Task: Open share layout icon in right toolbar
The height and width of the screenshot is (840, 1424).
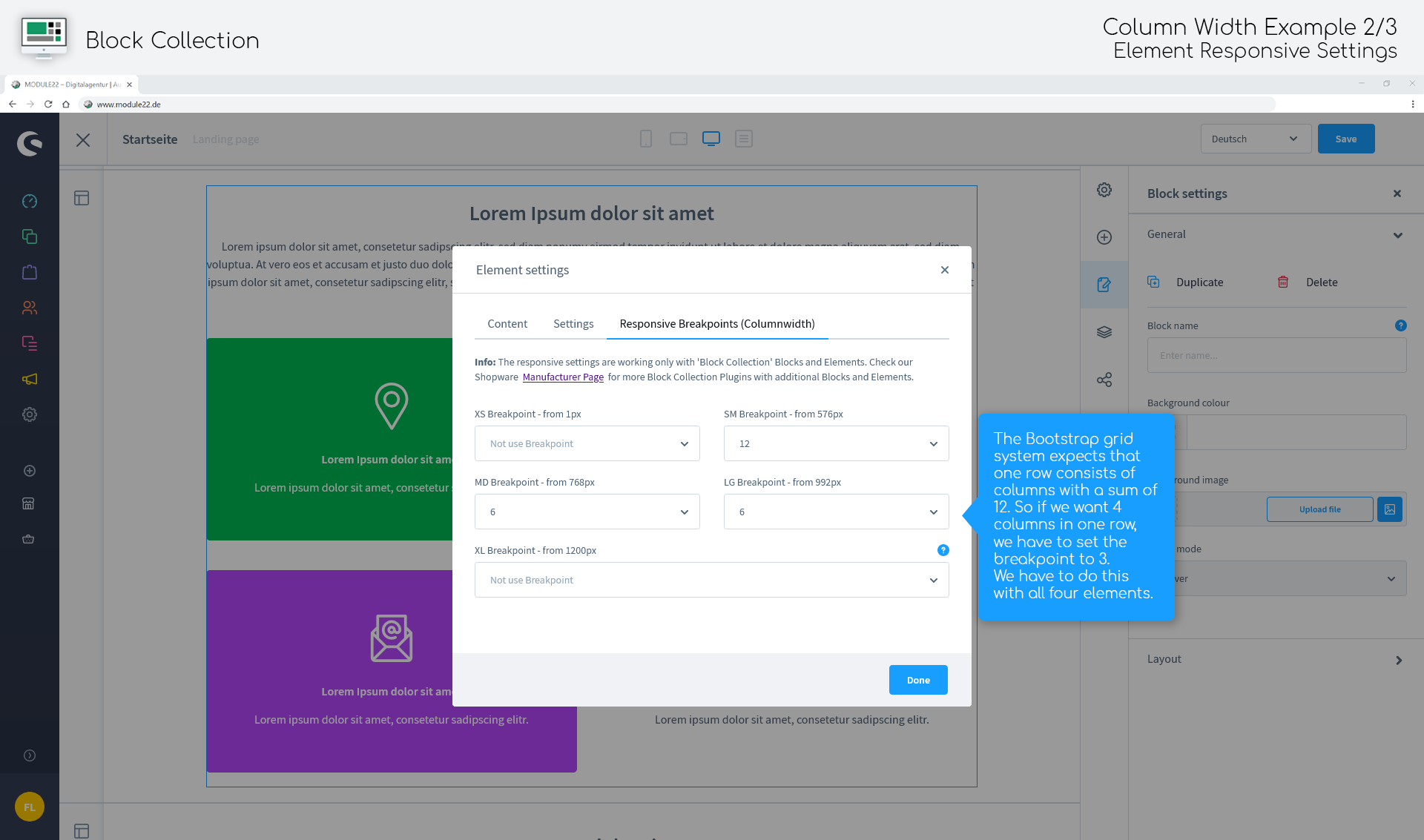Action: pos(1104,380)
